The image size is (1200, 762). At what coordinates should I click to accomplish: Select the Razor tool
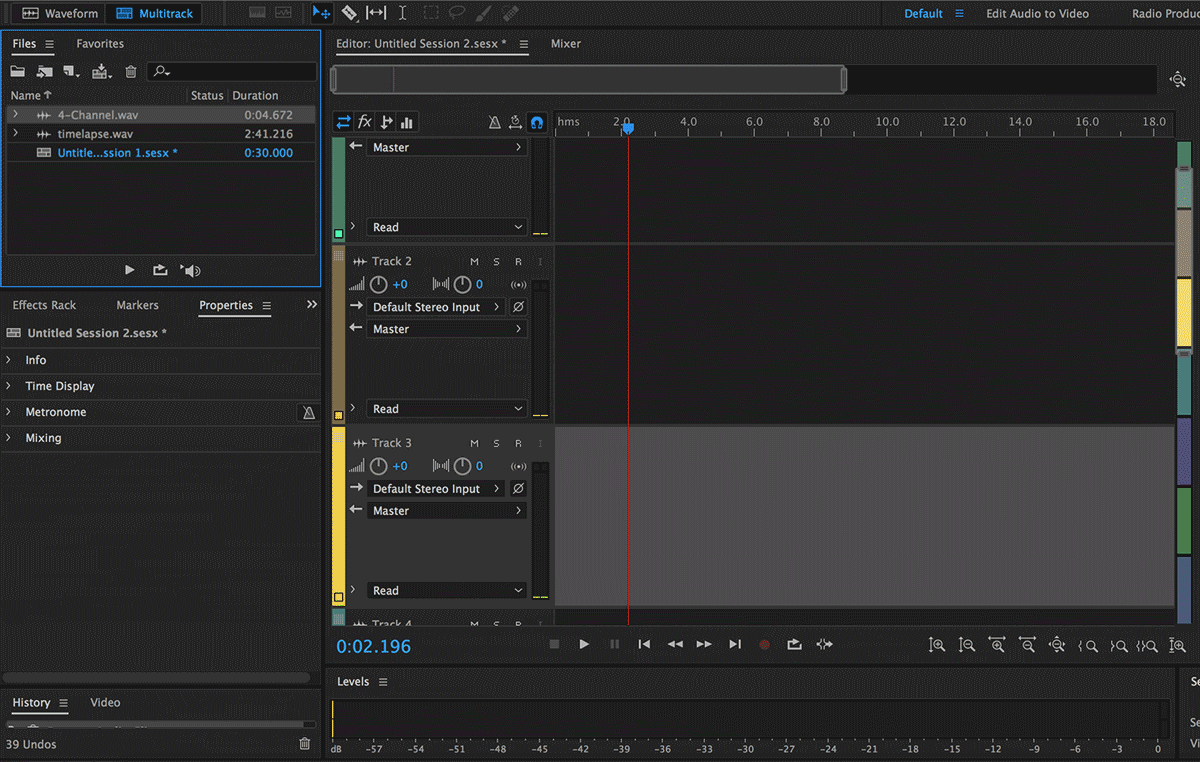click(x=350, y=13)
